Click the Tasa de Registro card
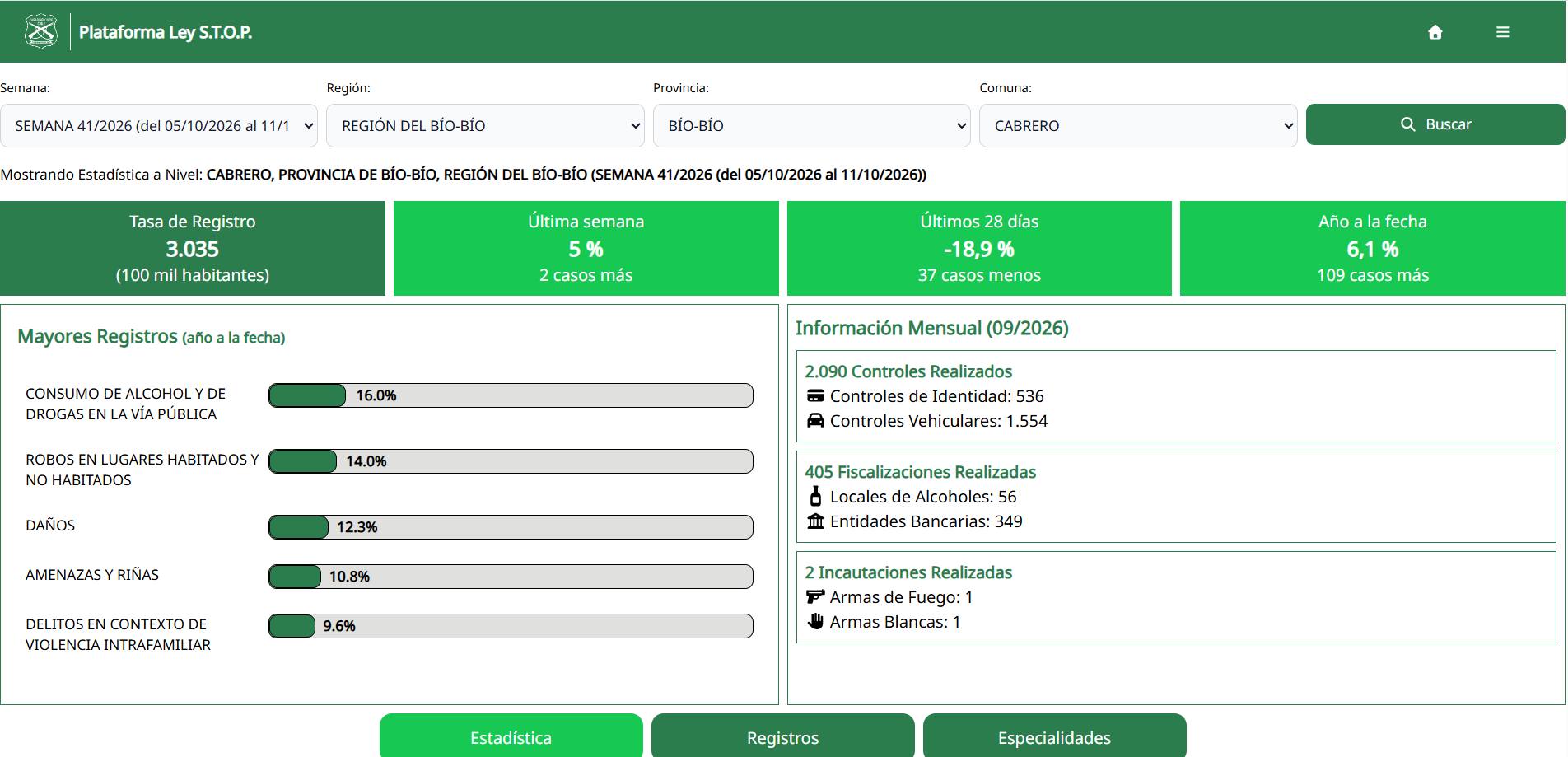 pyautogui.click(x=193, y=248)
